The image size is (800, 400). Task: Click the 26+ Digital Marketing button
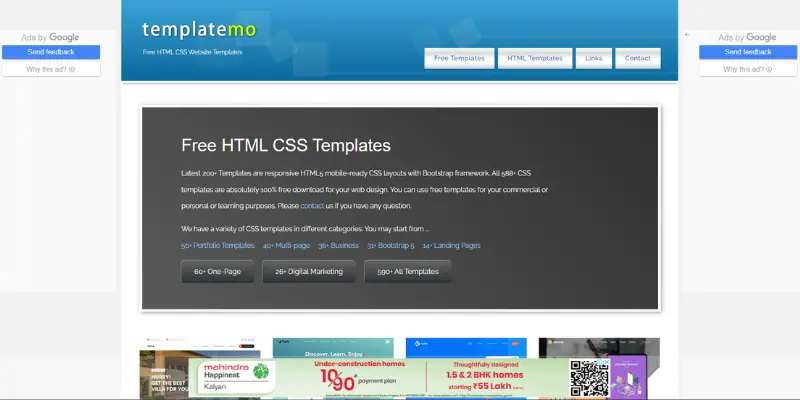[308, 271]
